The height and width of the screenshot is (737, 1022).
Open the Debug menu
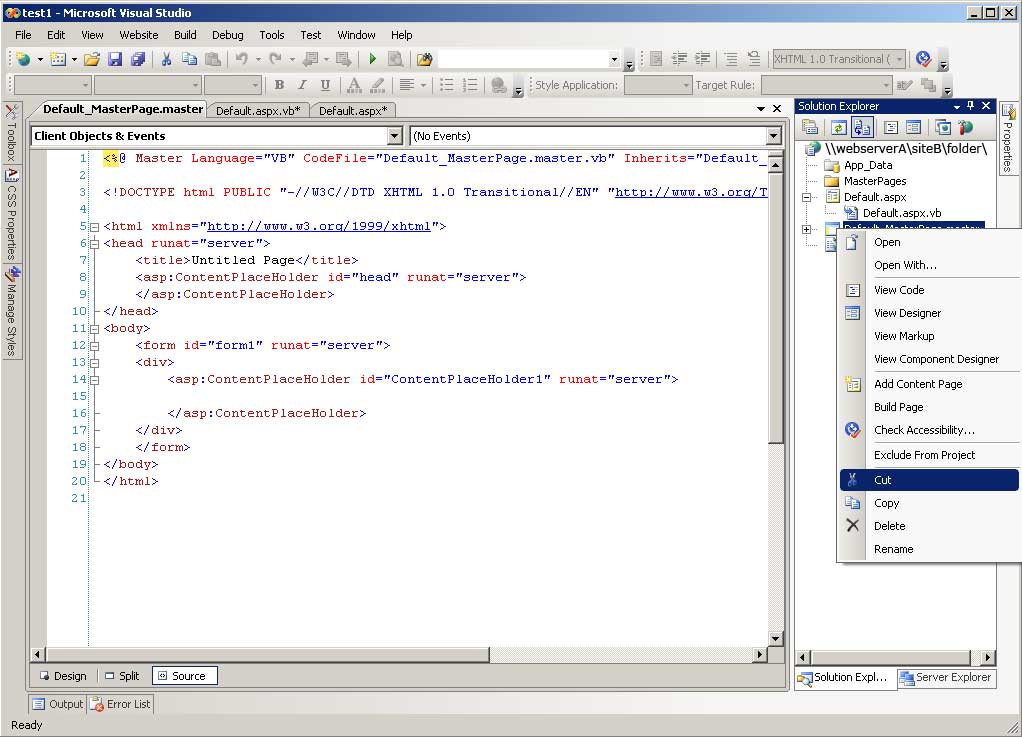[227, 35]
